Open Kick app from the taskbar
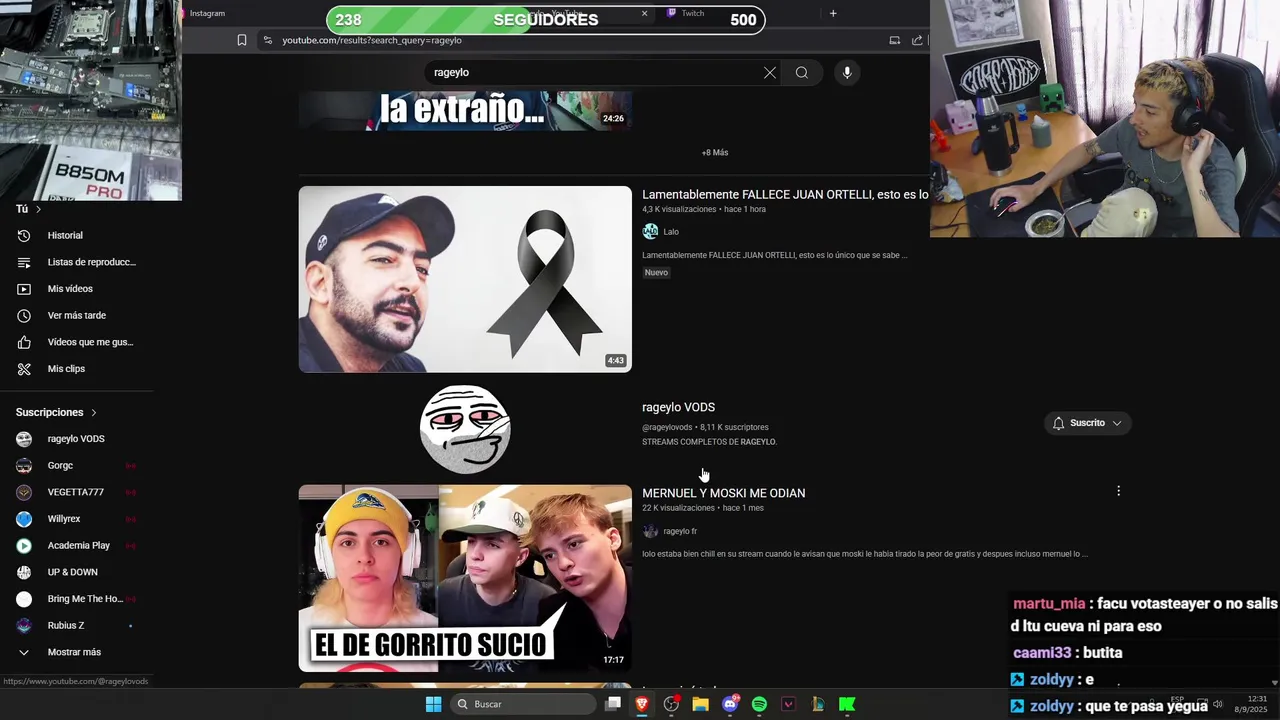Screen dimensions: 1280x720 point(847,704)
